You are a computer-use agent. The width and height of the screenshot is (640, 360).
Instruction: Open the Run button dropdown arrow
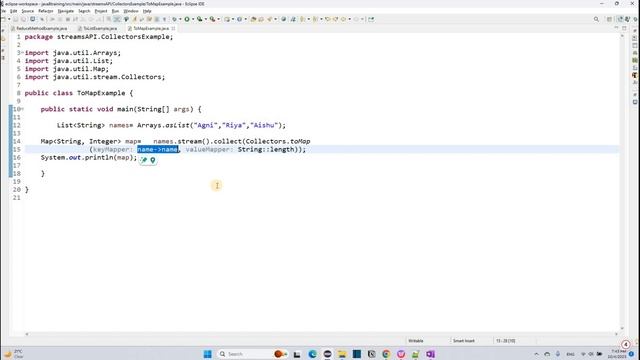(x=193, y=19)
